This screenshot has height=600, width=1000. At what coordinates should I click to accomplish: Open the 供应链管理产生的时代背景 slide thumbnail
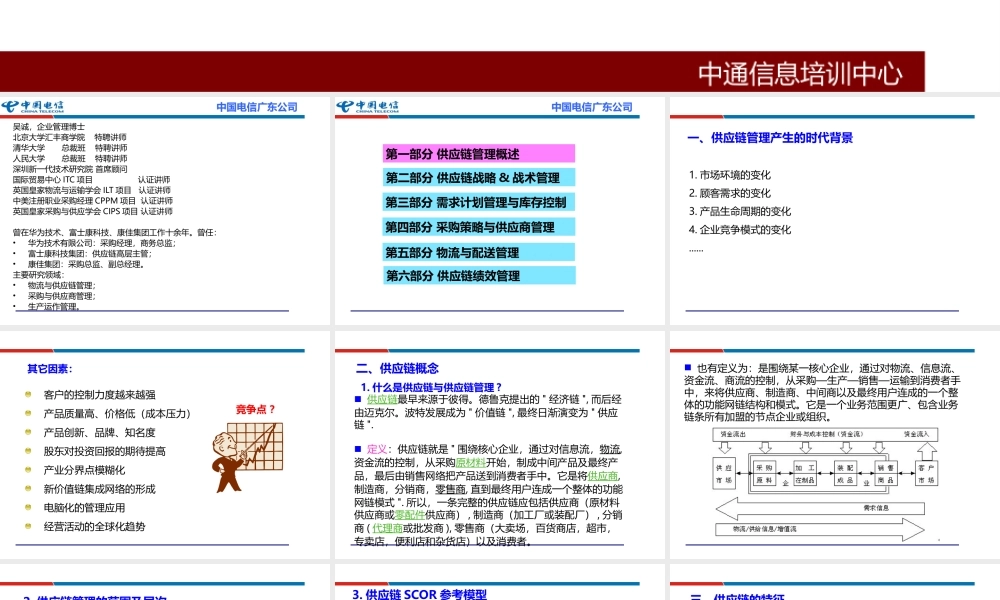835,211
